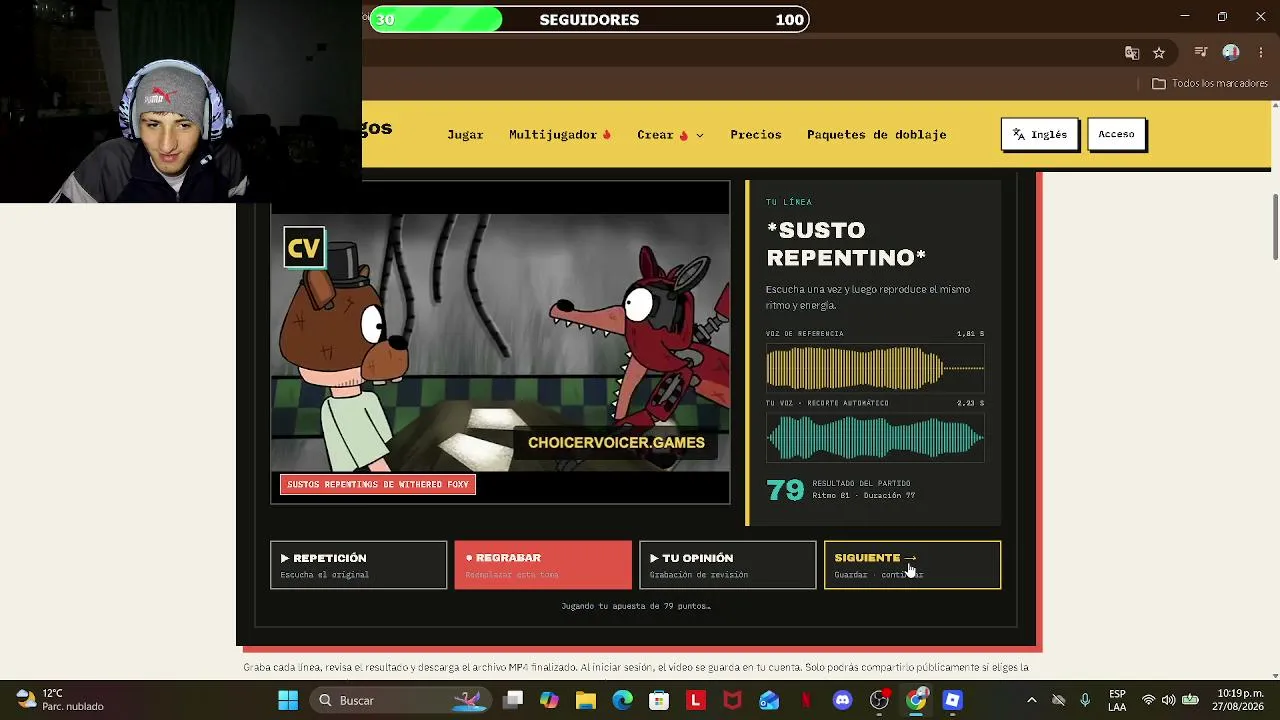The width and height of the screenshot is (1280, 720).
Task: Open File Explorer from the taskbar
Action: (586, 700)
